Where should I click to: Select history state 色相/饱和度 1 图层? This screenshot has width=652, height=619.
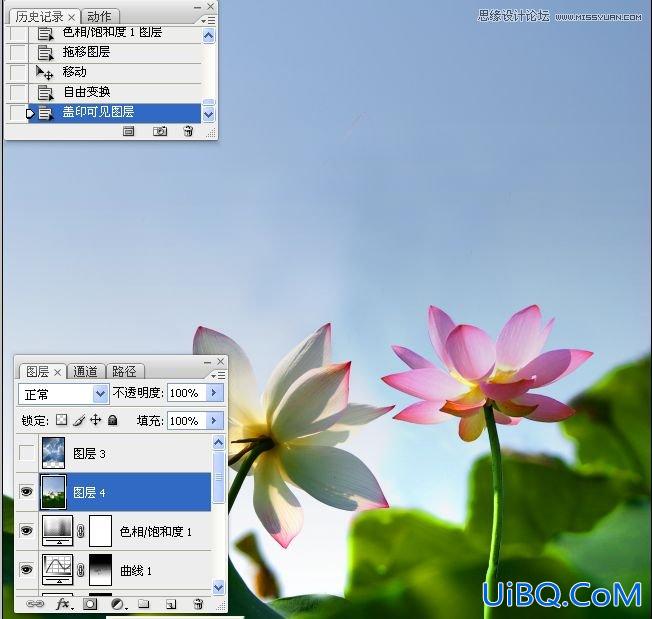pos(115,34)
